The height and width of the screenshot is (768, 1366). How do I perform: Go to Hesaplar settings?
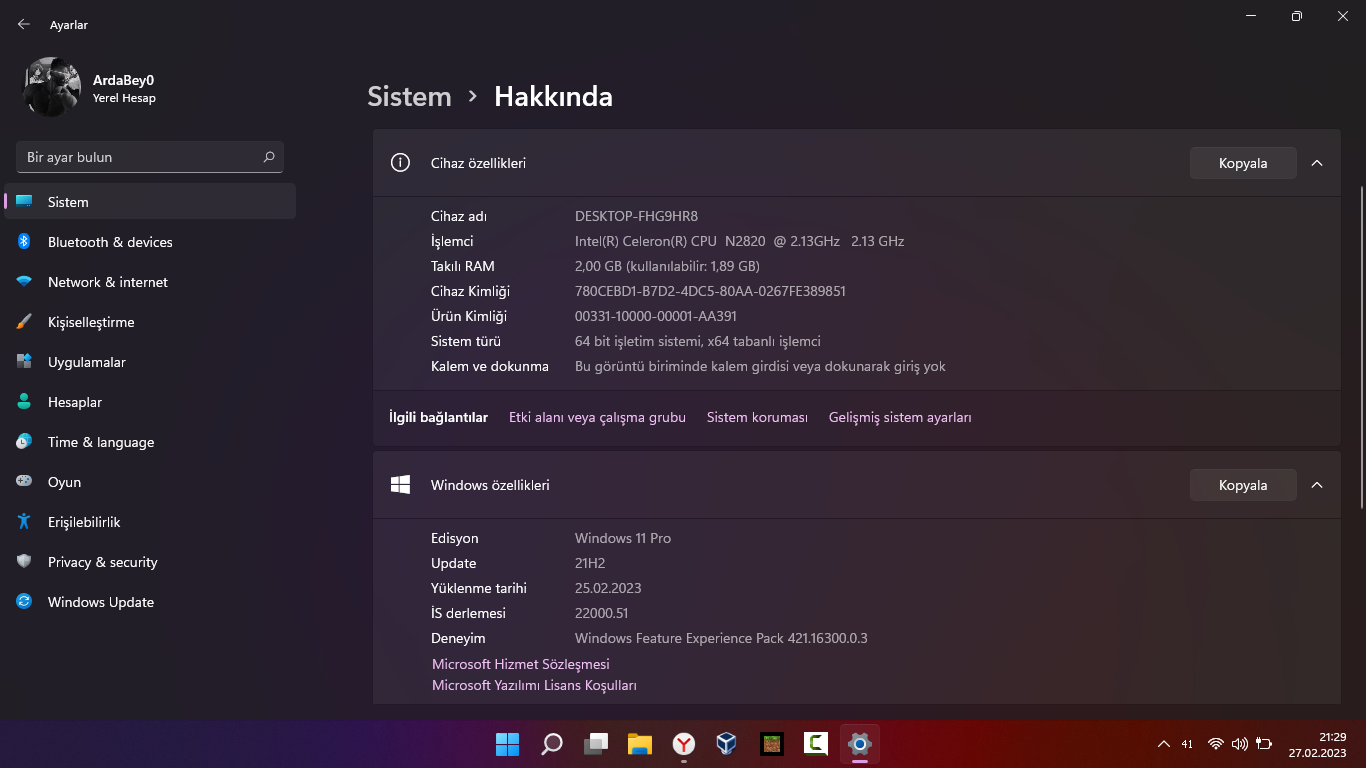point(150,402)
